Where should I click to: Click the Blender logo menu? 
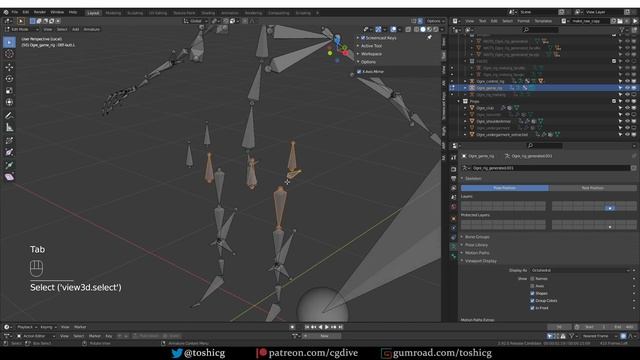coord(6,12)
